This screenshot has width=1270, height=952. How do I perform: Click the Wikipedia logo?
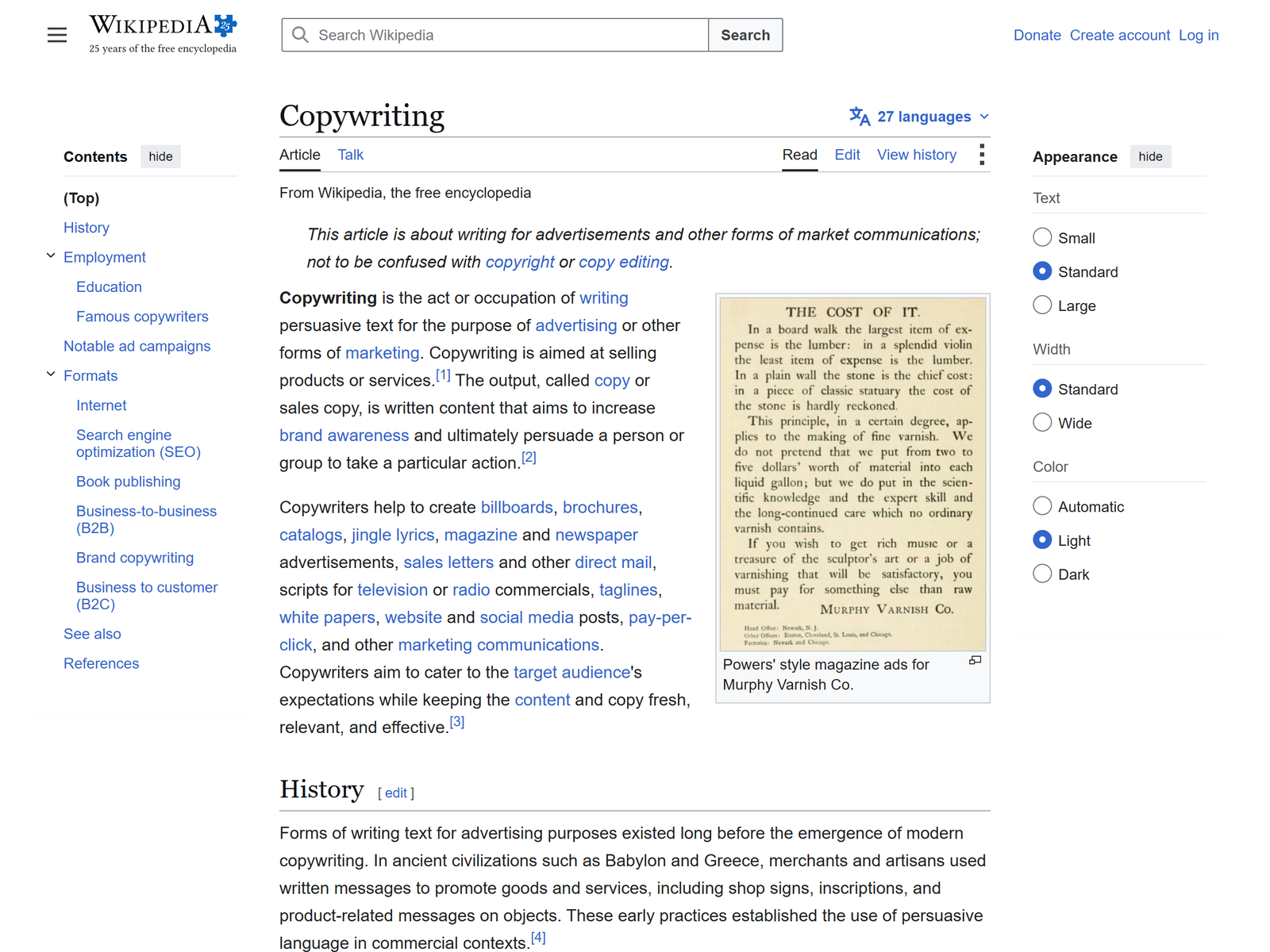coord(163,34)
